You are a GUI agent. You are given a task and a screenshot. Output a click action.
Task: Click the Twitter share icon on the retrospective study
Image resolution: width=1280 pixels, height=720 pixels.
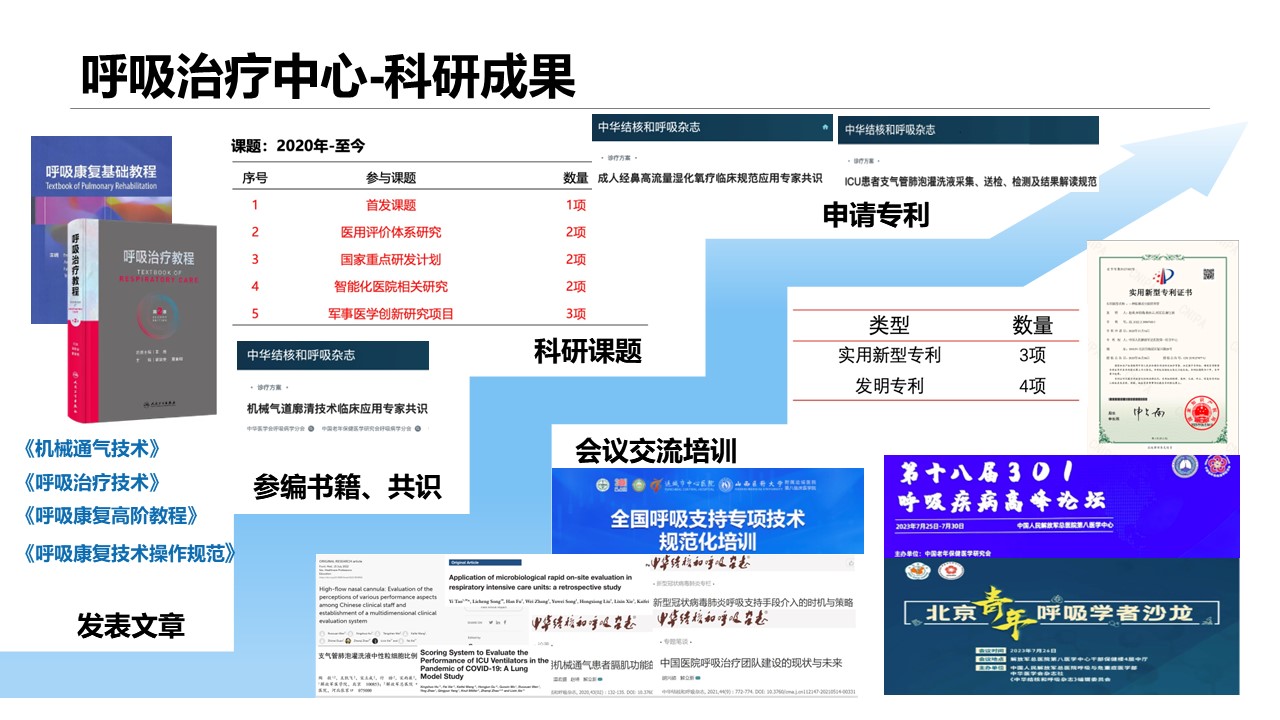(x=491, y=622)
